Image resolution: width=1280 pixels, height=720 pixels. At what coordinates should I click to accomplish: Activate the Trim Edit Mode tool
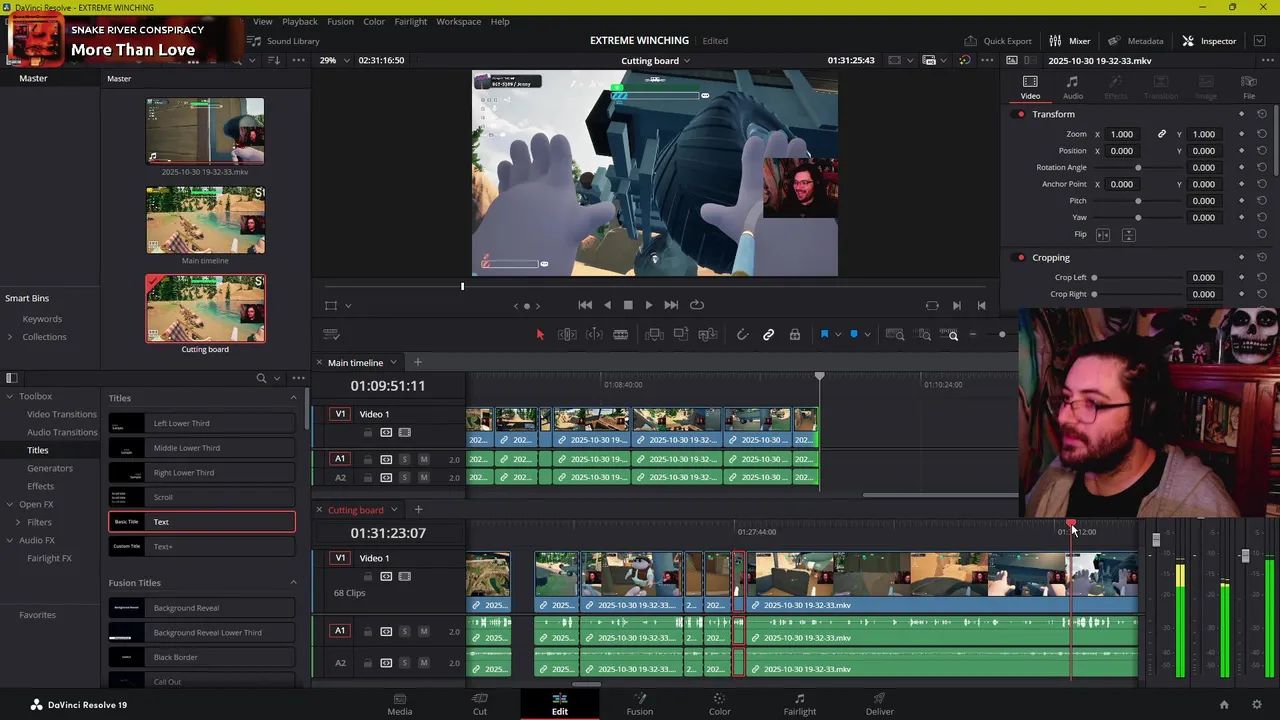coord(567,335)
